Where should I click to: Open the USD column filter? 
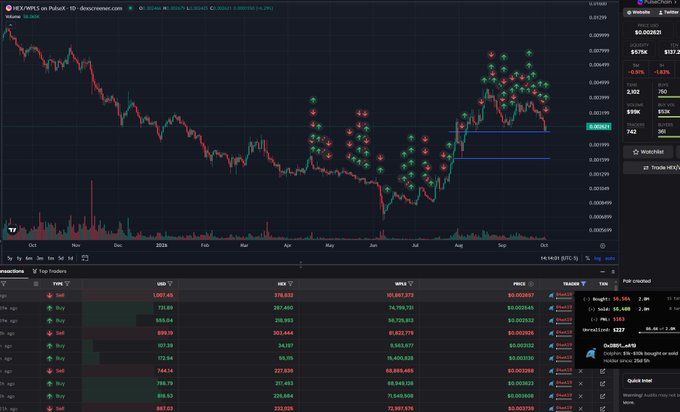pos(170,284)
